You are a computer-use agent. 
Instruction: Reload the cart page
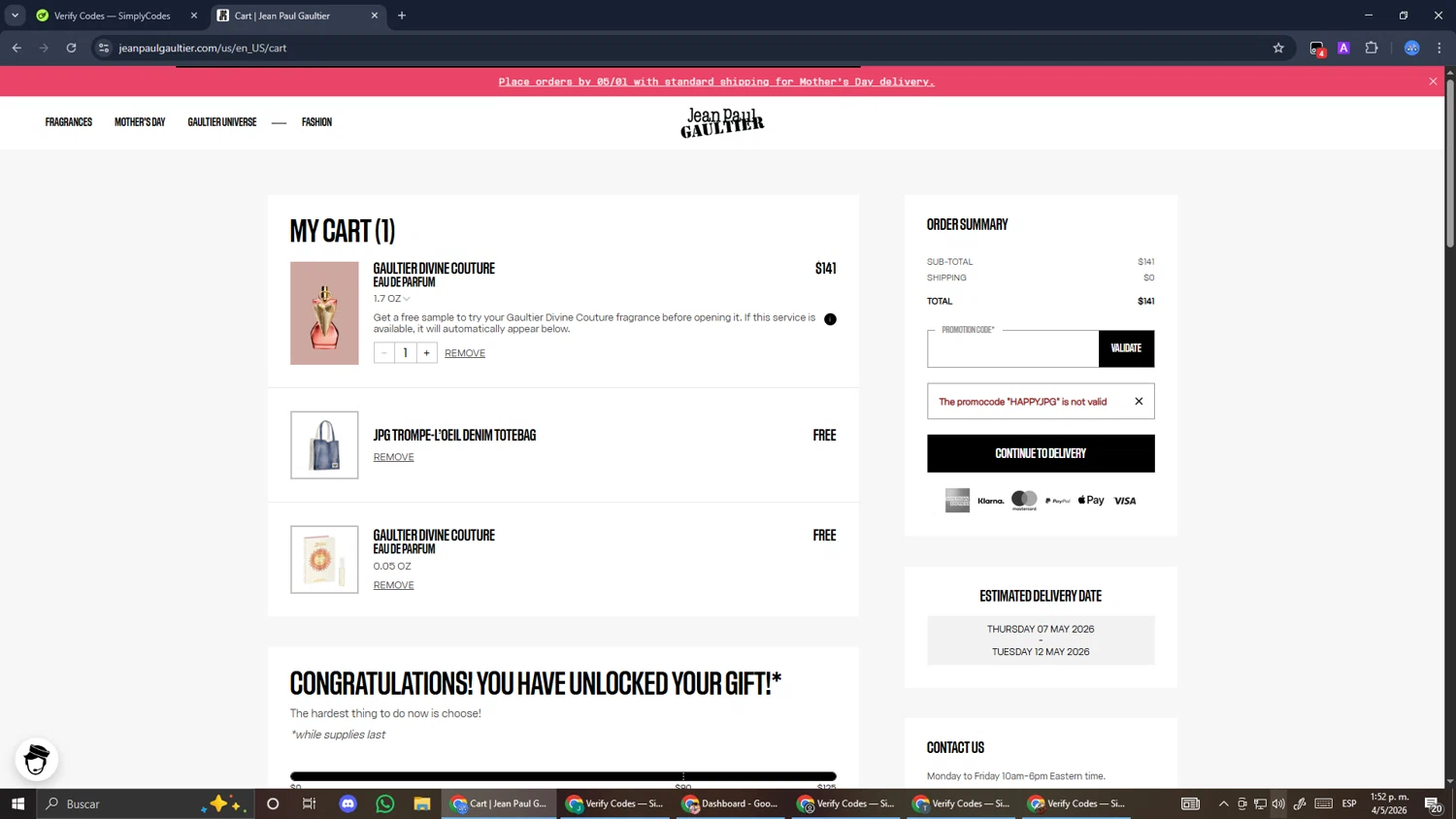pos(71,48)
